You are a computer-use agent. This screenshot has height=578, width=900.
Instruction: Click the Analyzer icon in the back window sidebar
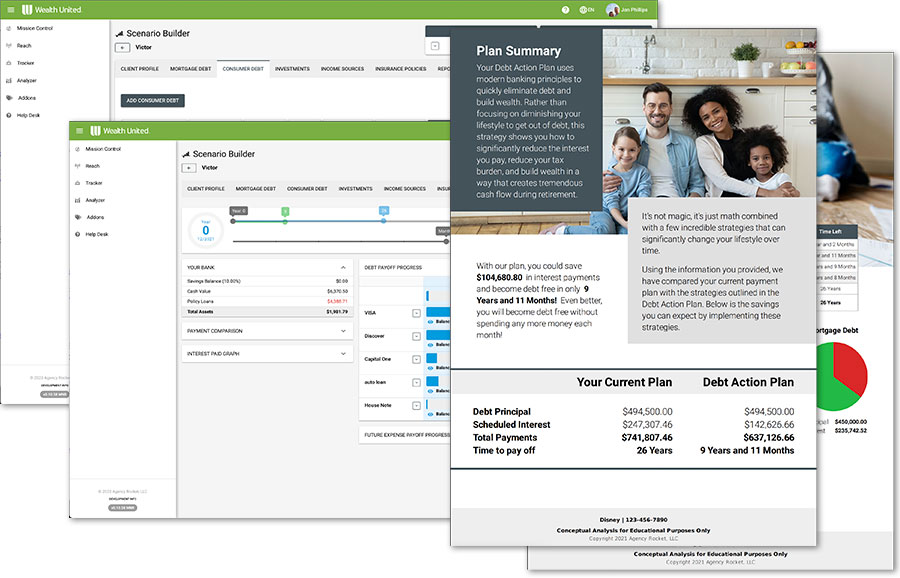(x=9, y=80)
